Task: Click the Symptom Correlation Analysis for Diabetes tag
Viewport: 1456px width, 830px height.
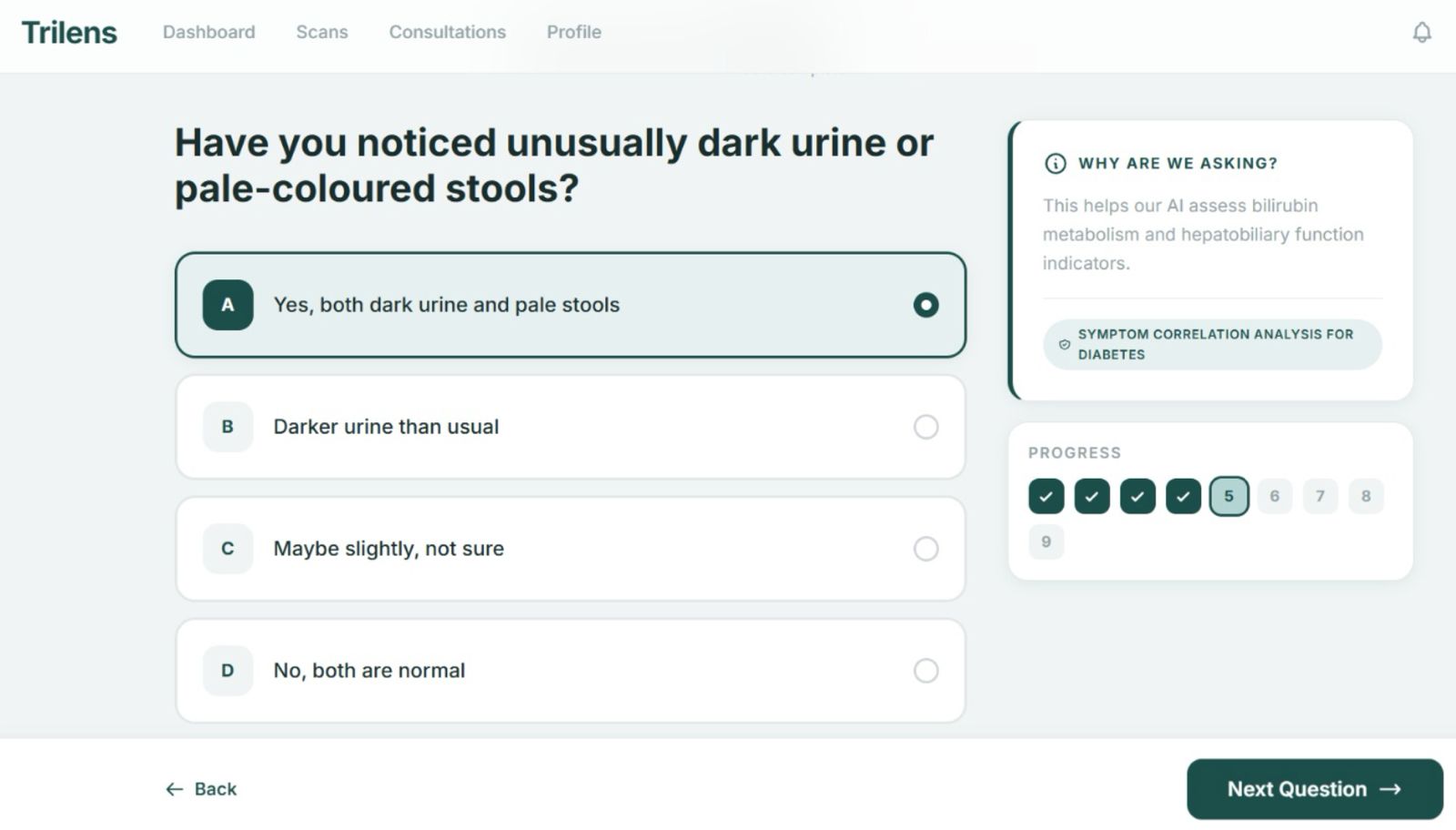Action: (1212, 345)
